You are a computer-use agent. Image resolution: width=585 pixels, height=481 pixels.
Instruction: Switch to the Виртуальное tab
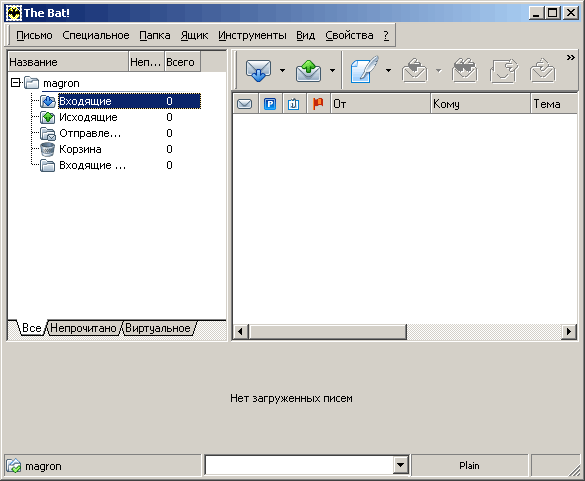[158, 328]
